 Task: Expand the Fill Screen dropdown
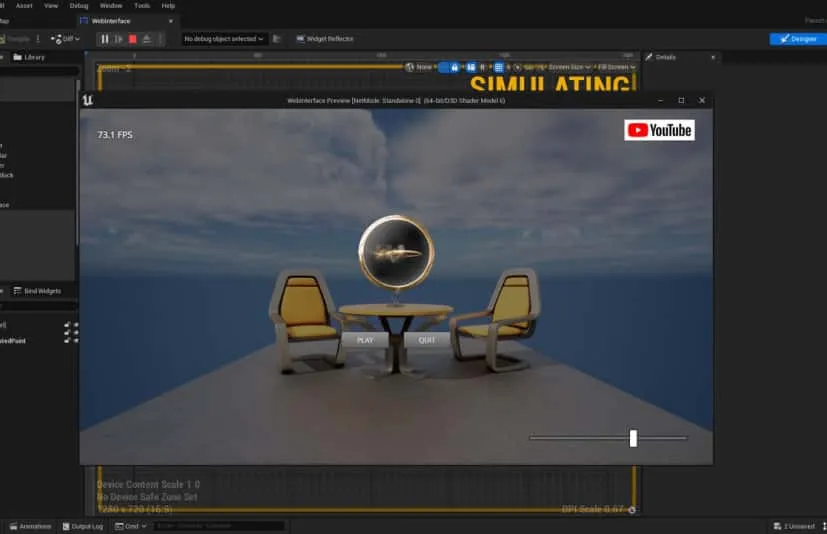pos(616,67)
